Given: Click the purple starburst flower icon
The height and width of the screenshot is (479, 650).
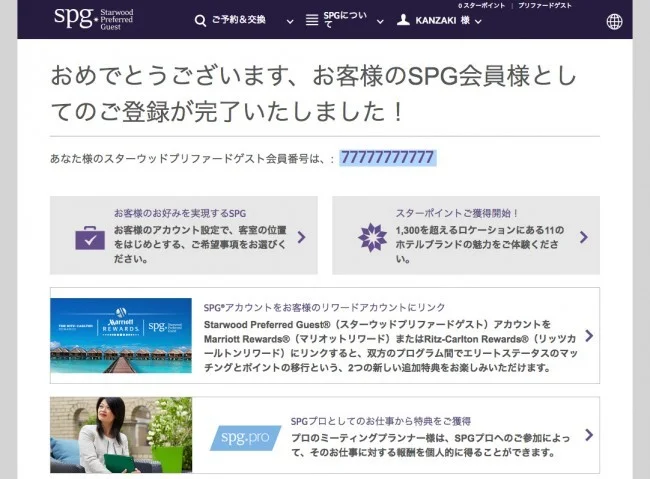Looking at the screenshot, I should pyautogui.click(x=372, y=237).
